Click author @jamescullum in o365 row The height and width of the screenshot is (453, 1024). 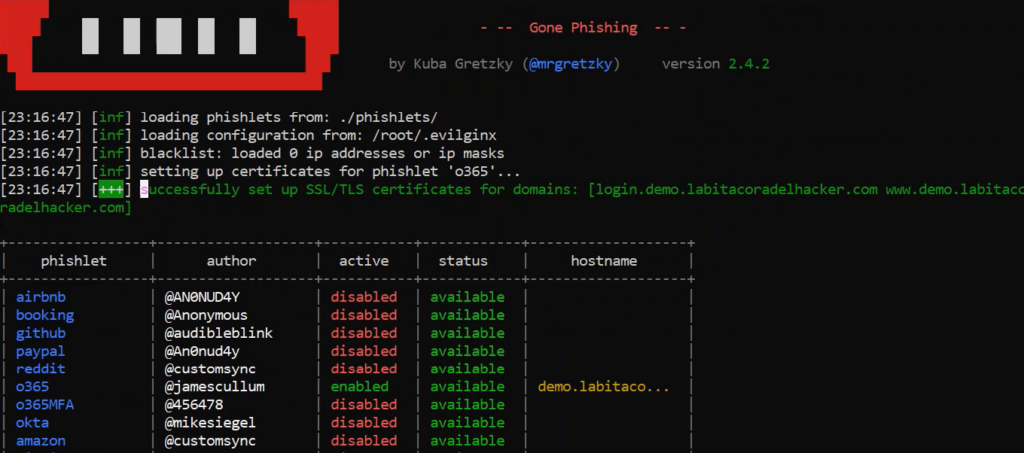tap(214, 386)
